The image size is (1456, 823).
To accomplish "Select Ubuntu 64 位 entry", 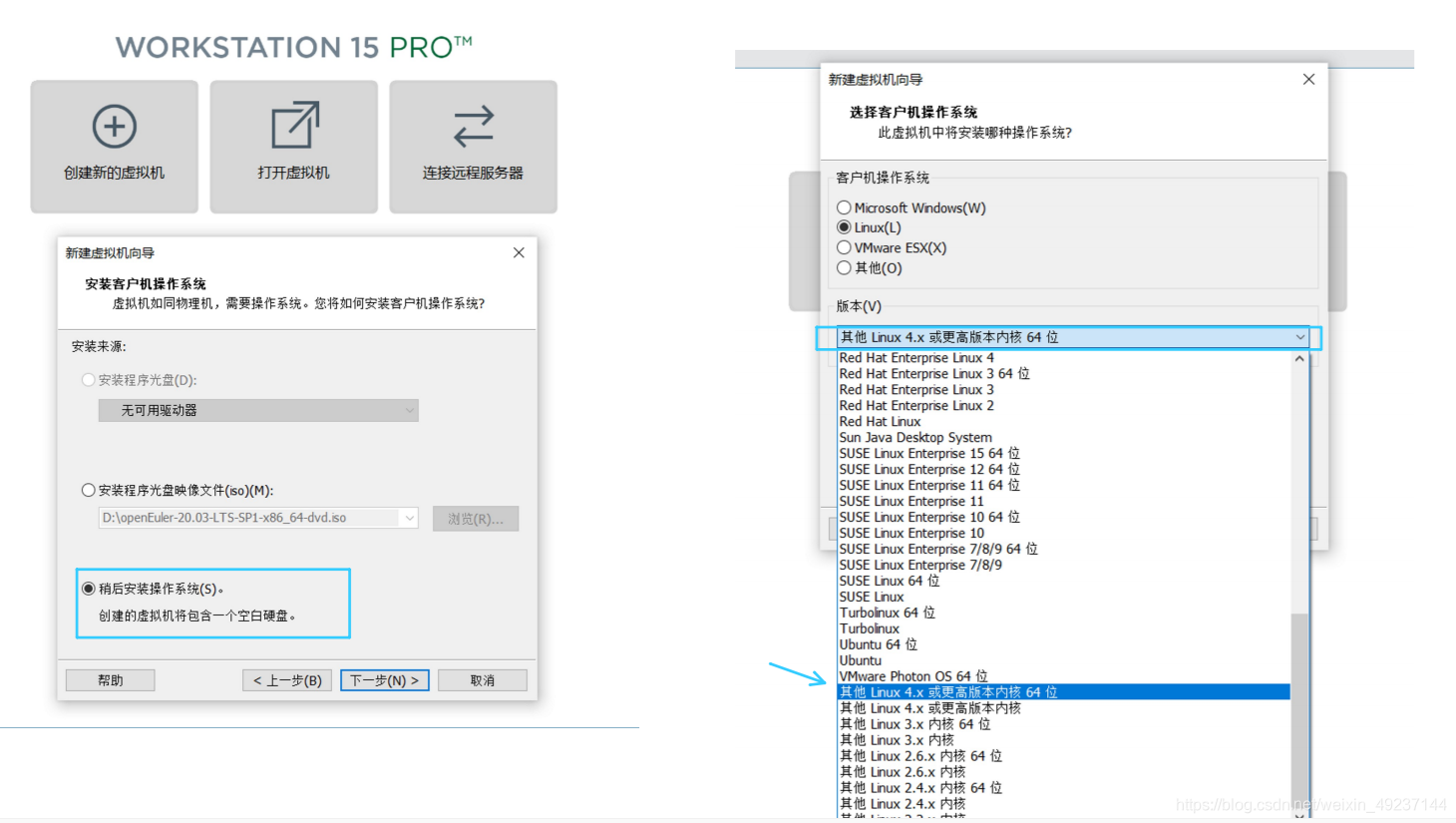I will tap(1064, 645).
